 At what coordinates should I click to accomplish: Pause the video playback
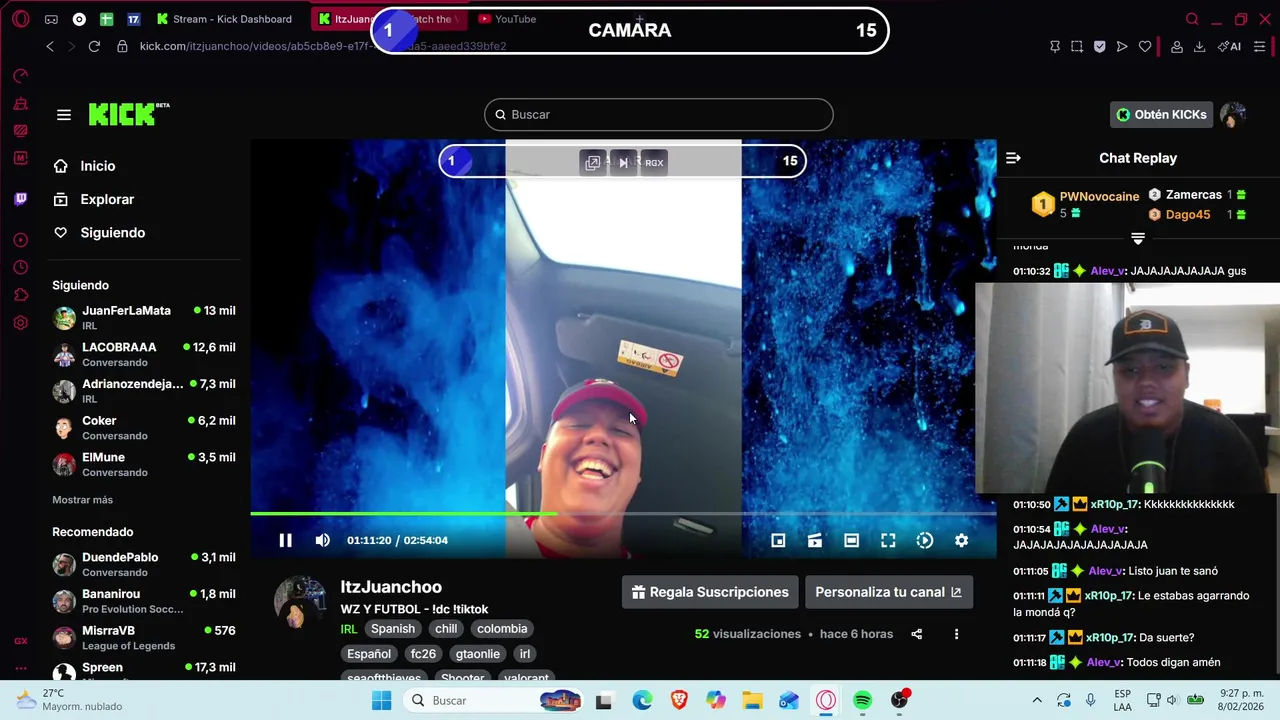coord(285,540)
